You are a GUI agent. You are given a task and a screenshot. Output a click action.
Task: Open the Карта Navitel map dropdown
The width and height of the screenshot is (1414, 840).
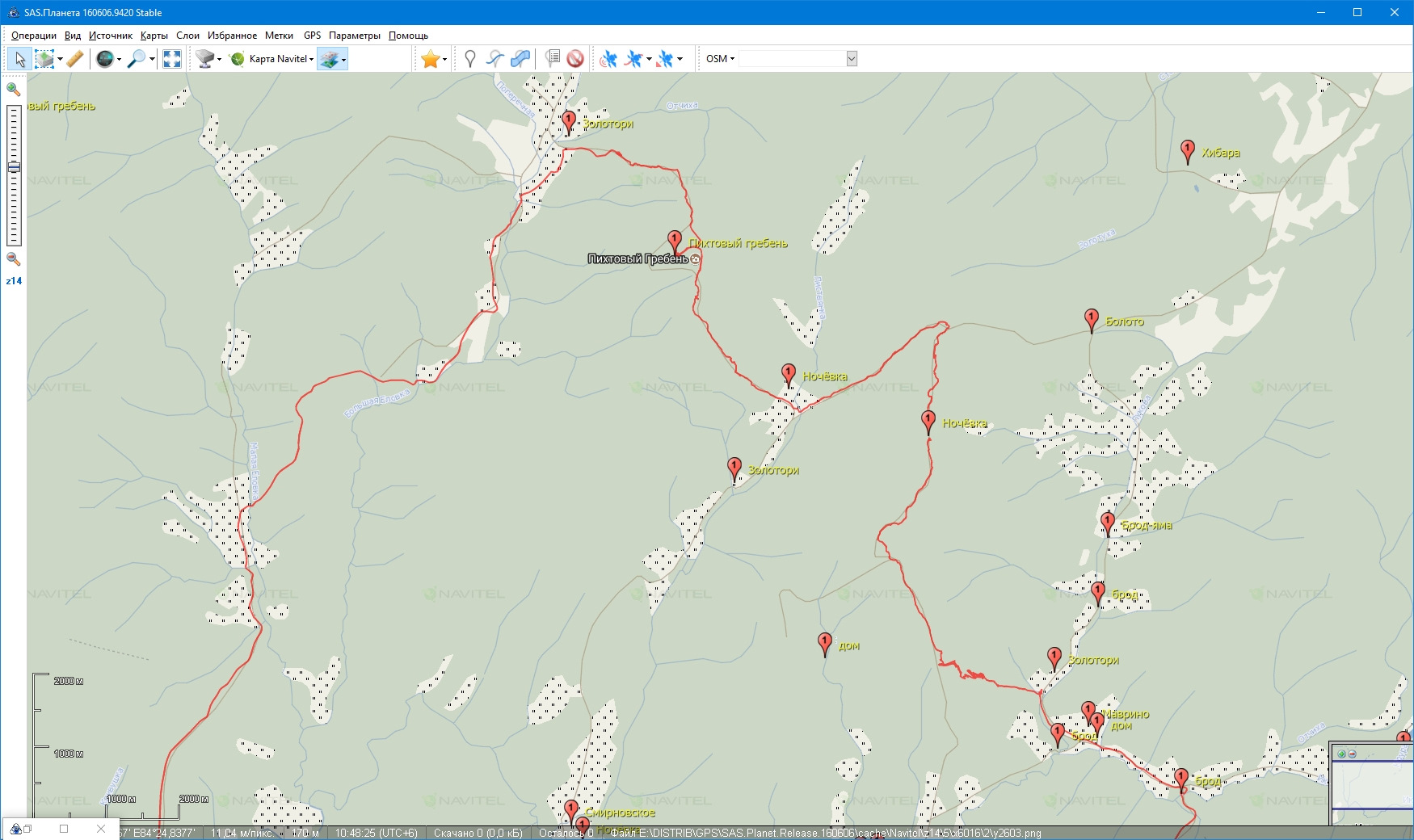coord(281,59)
